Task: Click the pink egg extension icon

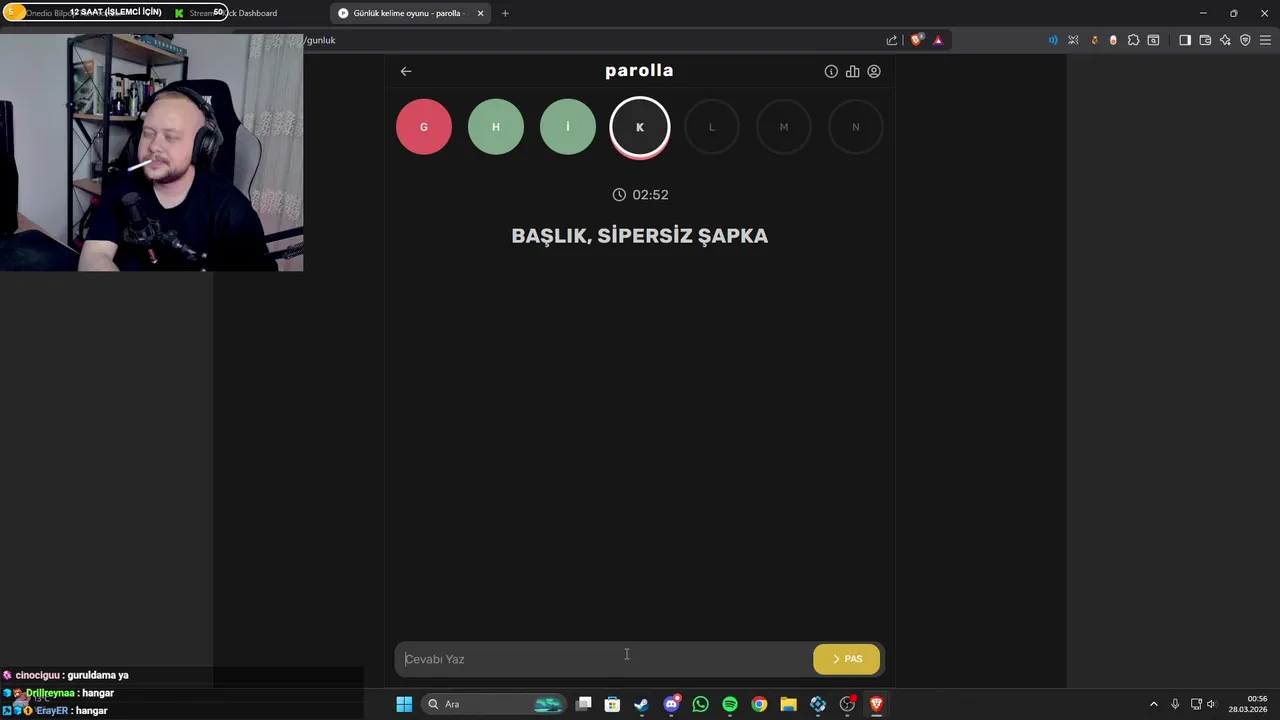Action: (1113, 40)
